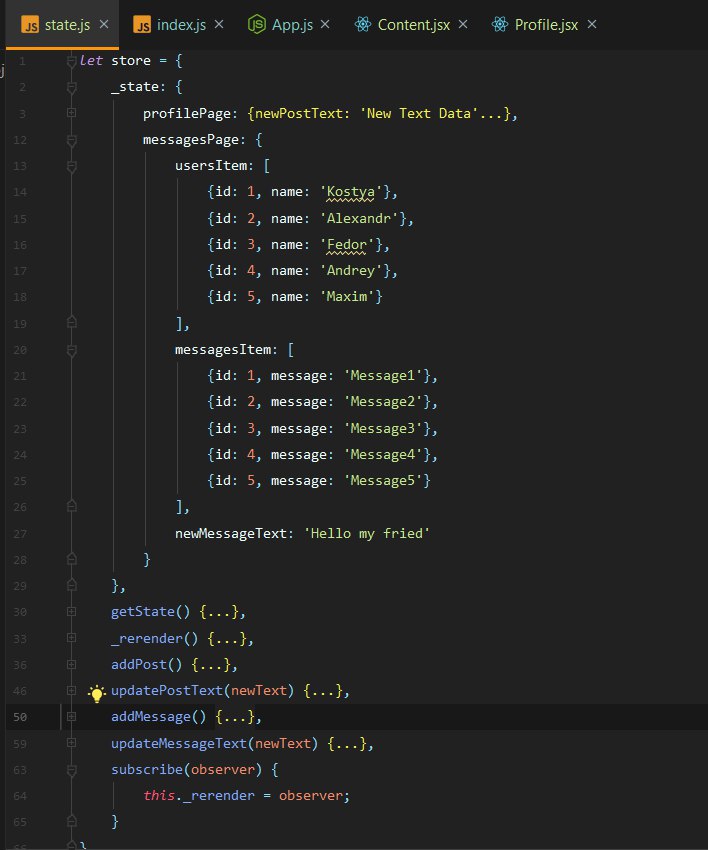This screenshot has width=708, height=850.
Task: Click the 'Andrey' name string
Action: pos(351,271)
